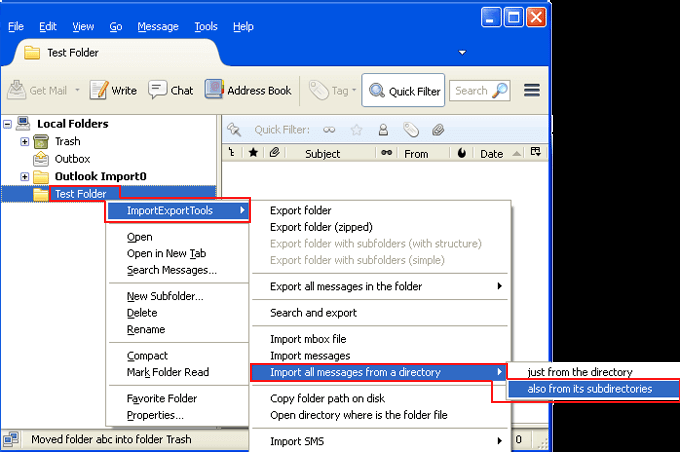Filter by contact icon in Quick Filter bar

pyautogui.click(x=383, y=129)
